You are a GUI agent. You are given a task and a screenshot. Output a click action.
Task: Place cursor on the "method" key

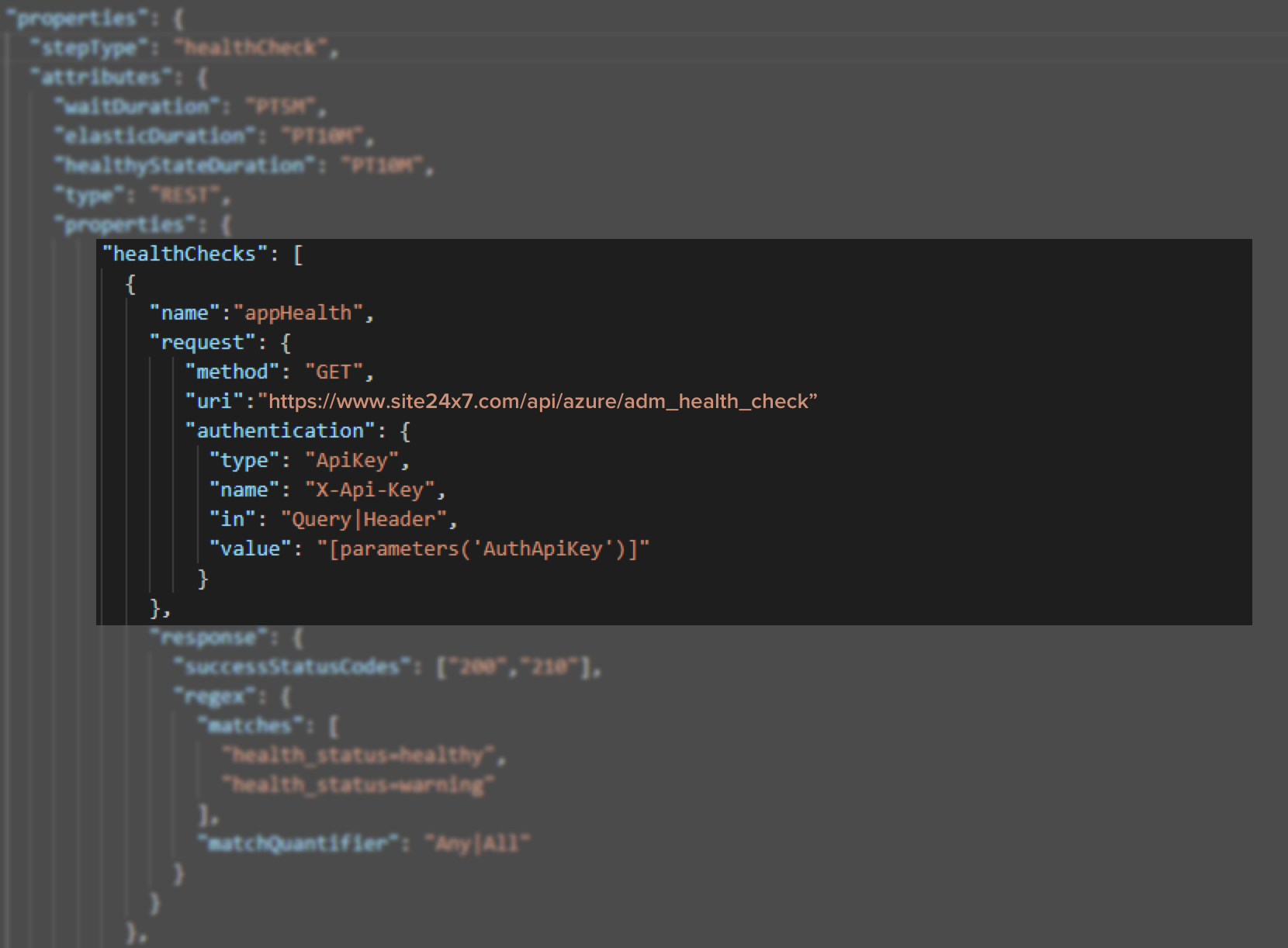click(232, 372)
